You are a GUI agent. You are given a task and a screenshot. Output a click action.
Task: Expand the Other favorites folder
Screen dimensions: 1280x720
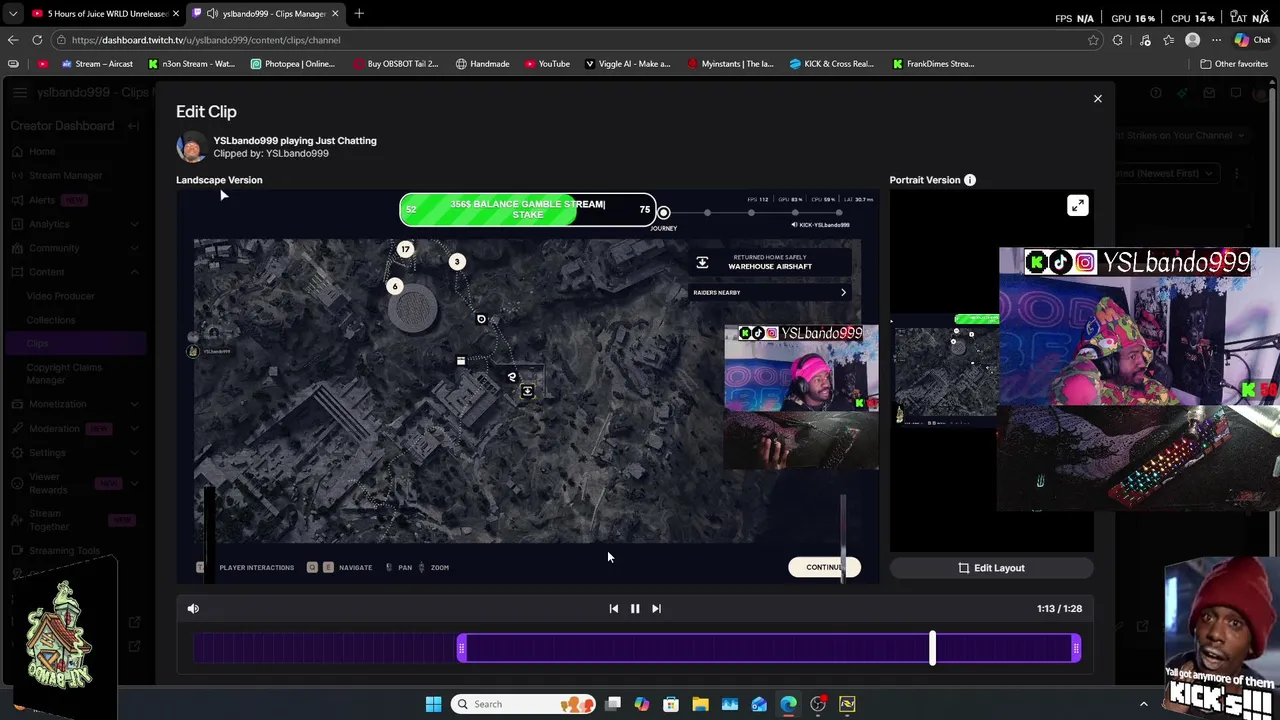[1234, 64]
